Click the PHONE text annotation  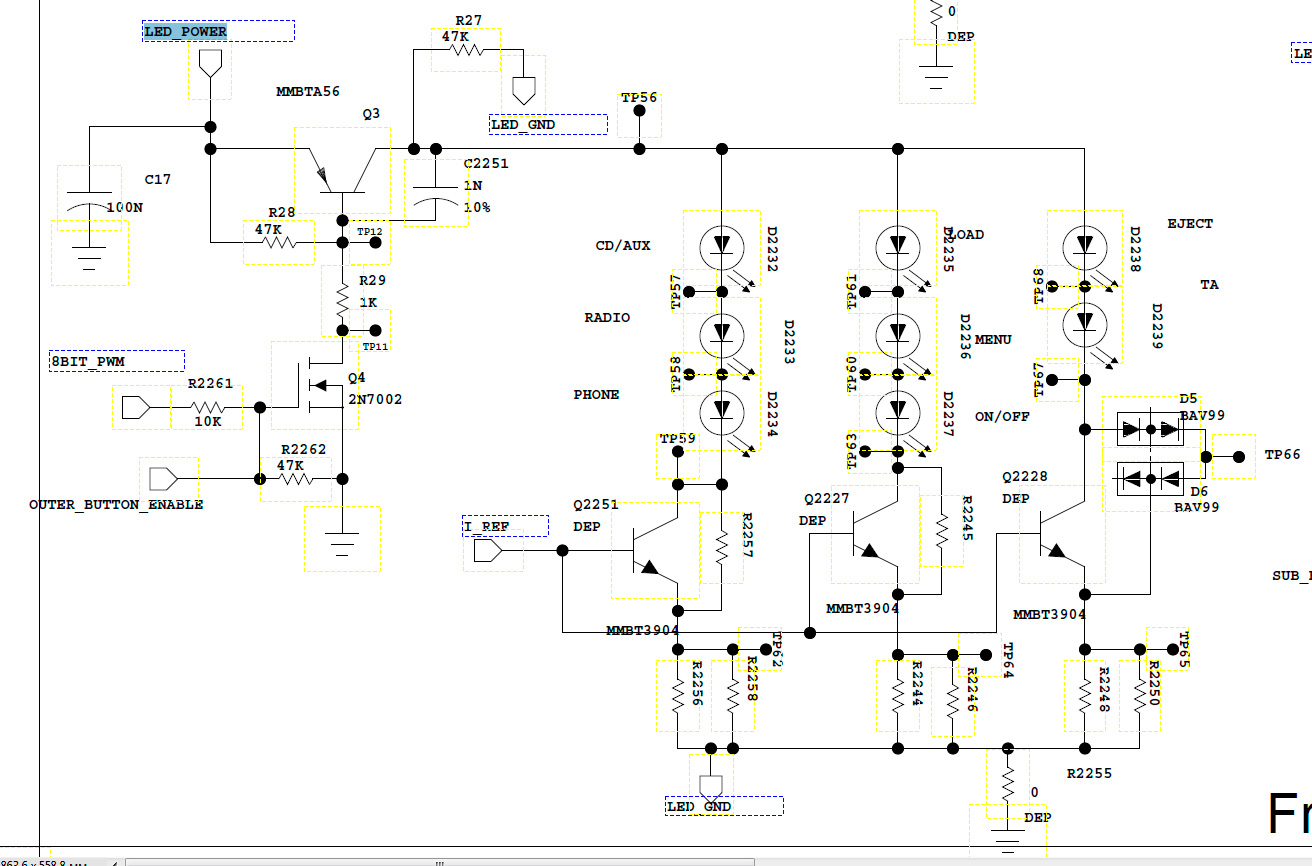coord(596,395)
